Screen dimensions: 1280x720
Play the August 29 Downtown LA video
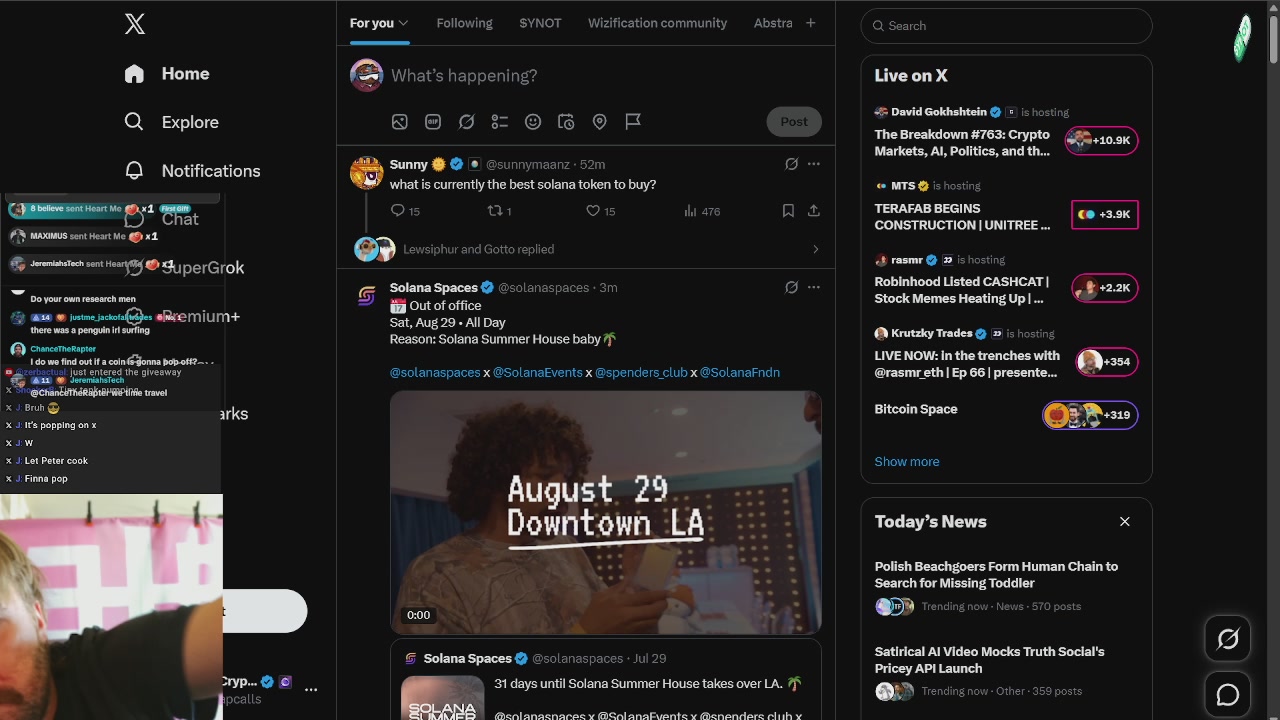[x=606, y=512]
